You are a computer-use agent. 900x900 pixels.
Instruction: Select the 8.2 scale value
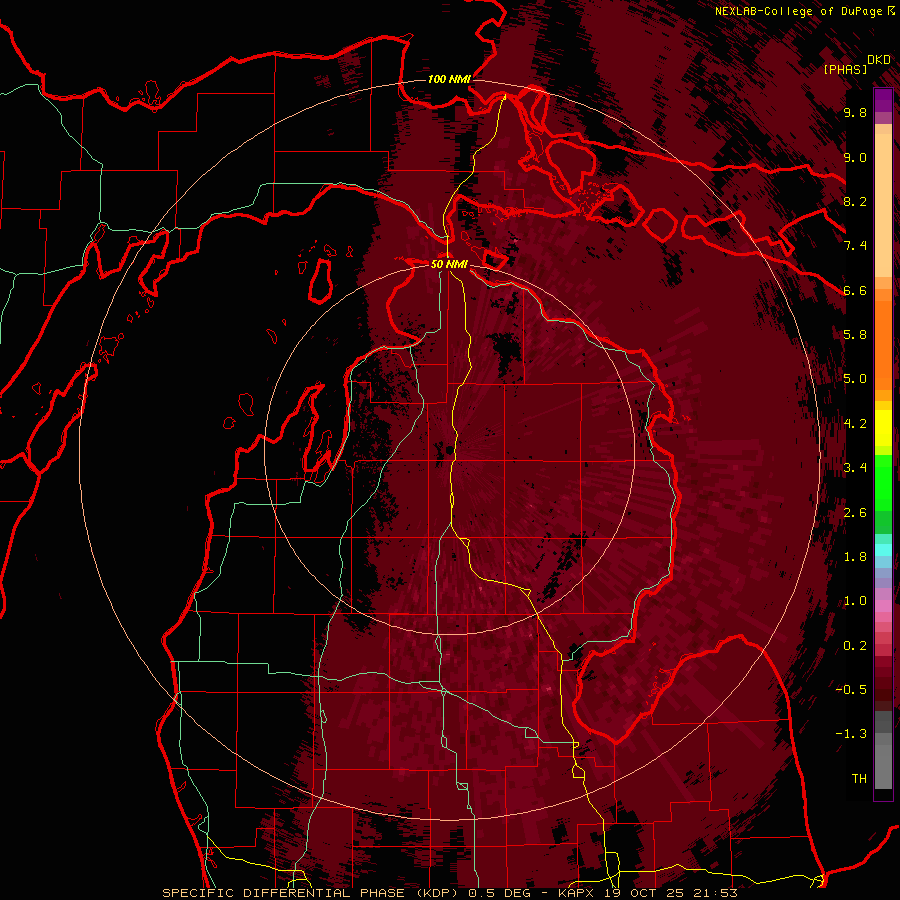855,201
